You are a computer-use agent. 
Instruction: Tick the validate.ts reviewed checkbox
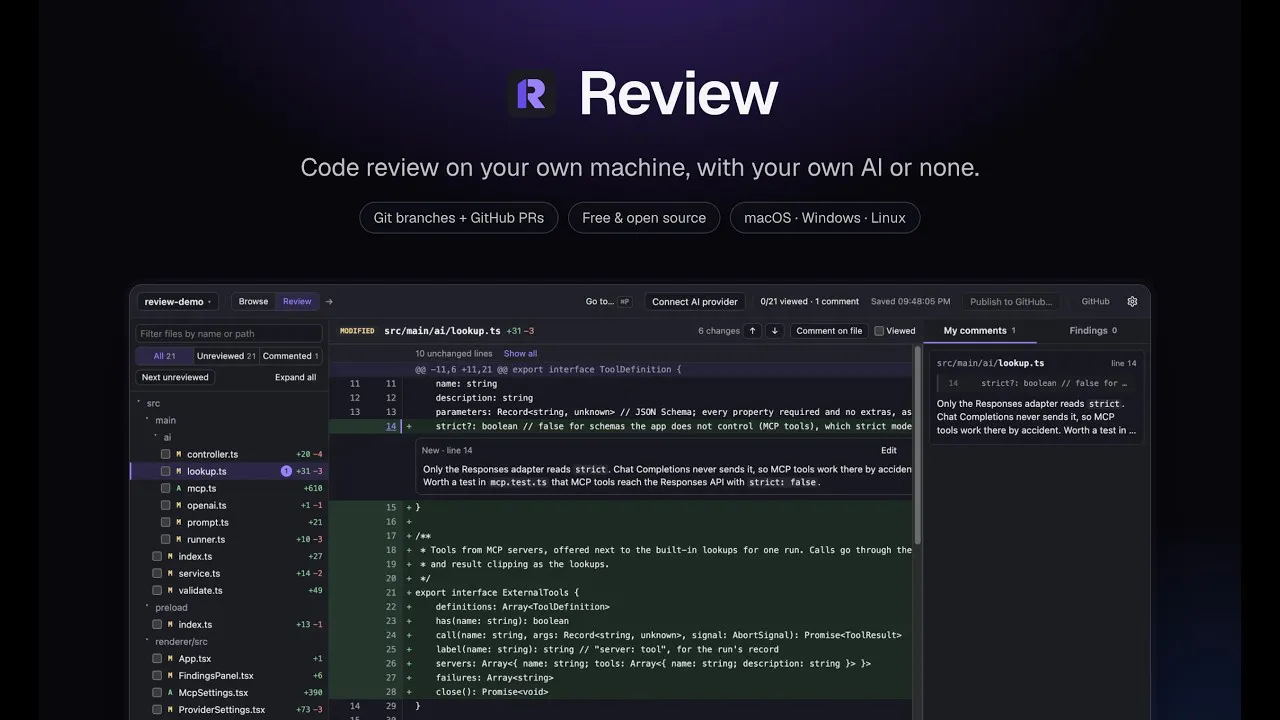(157, 590)
